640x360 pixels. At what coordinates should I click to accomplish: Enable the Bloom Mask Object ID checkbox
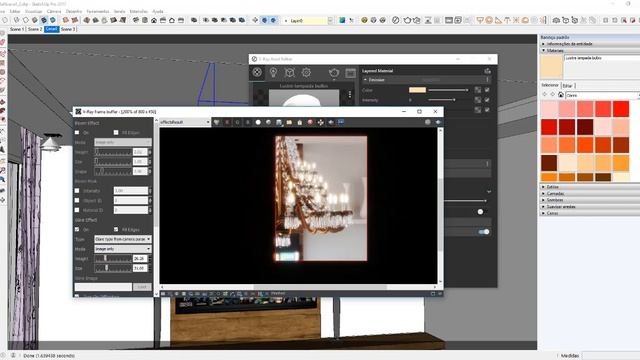pos(77,200)
